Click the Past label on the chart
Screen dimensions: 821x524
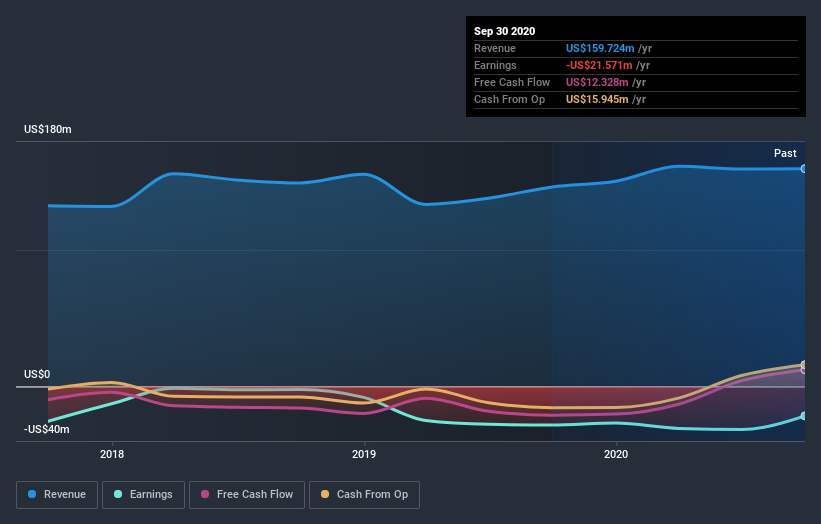pyautogui.click(x=785, y=153)
